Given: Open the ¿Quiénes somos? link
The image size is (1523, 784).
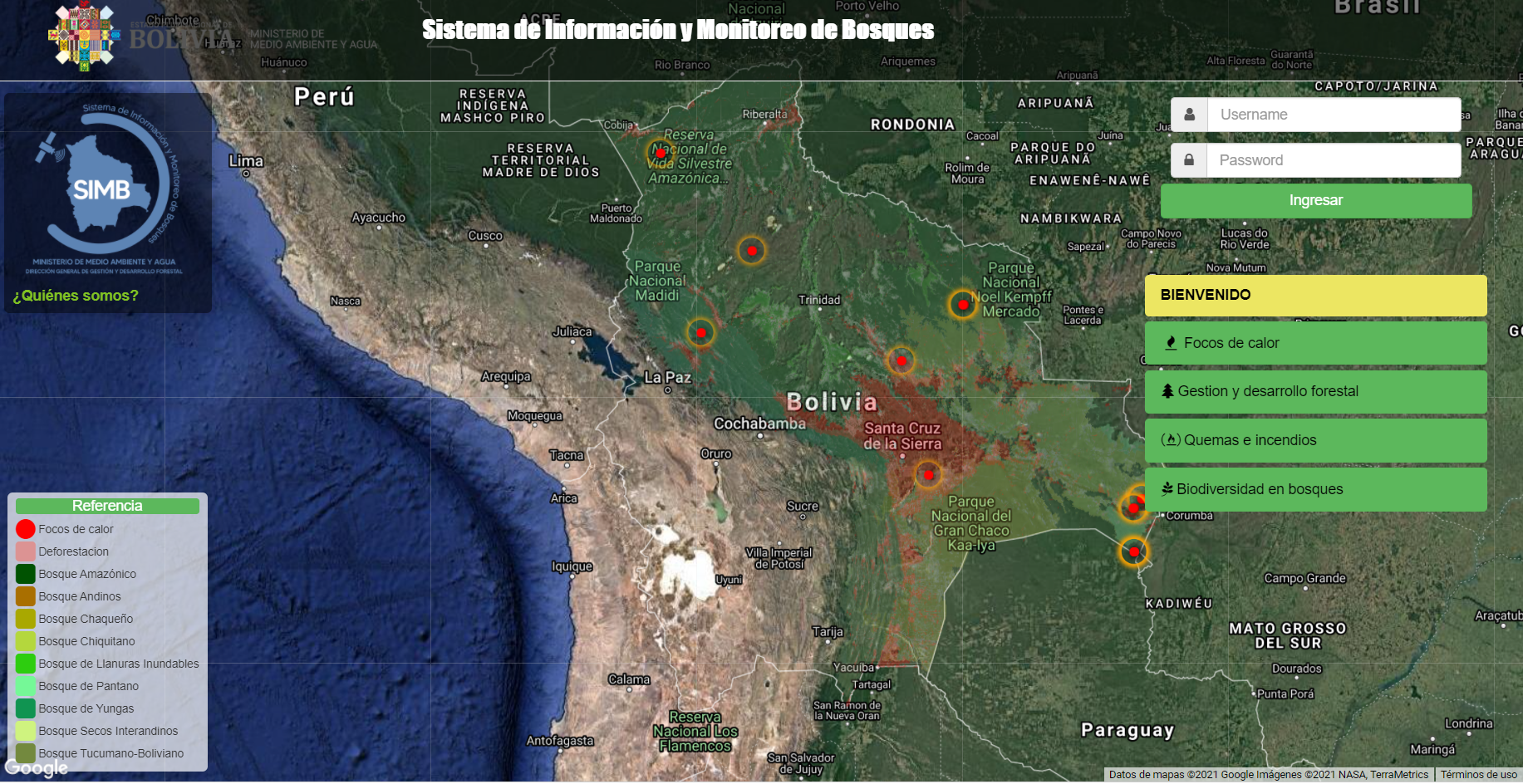Looking at the screenshot, I should 76,296.
